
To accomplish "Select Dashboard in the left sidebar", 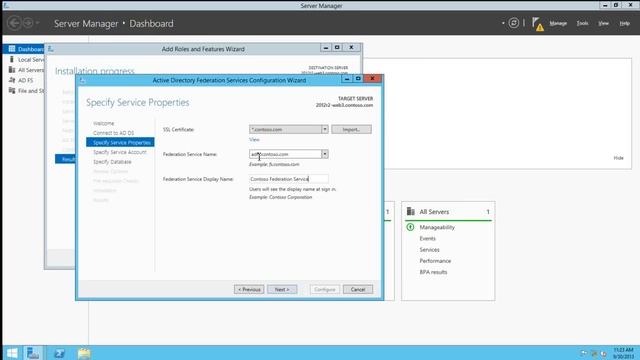I will 24,49.
